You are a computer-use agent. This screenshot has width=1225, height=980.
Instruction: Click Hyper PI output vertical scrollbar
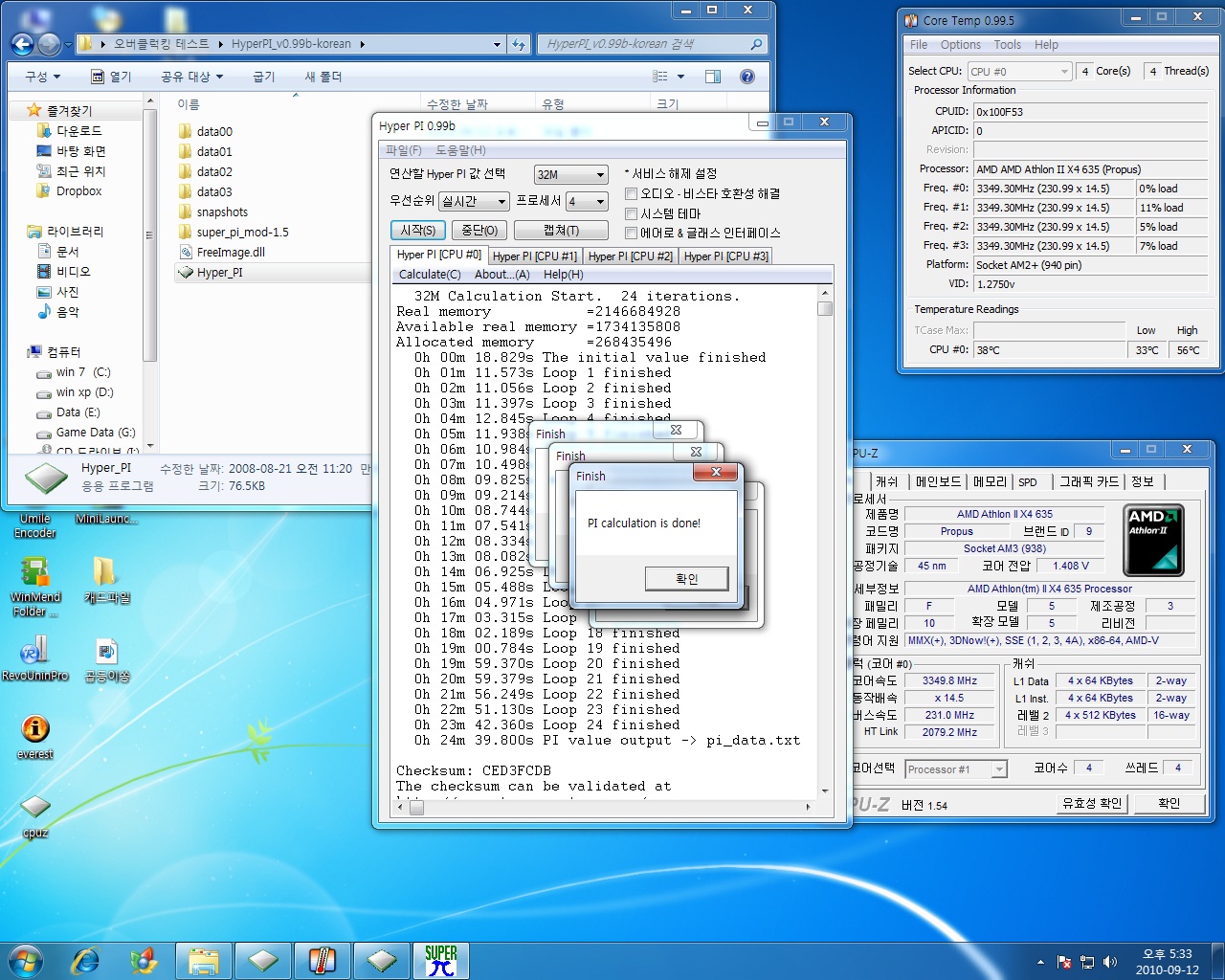825,541
